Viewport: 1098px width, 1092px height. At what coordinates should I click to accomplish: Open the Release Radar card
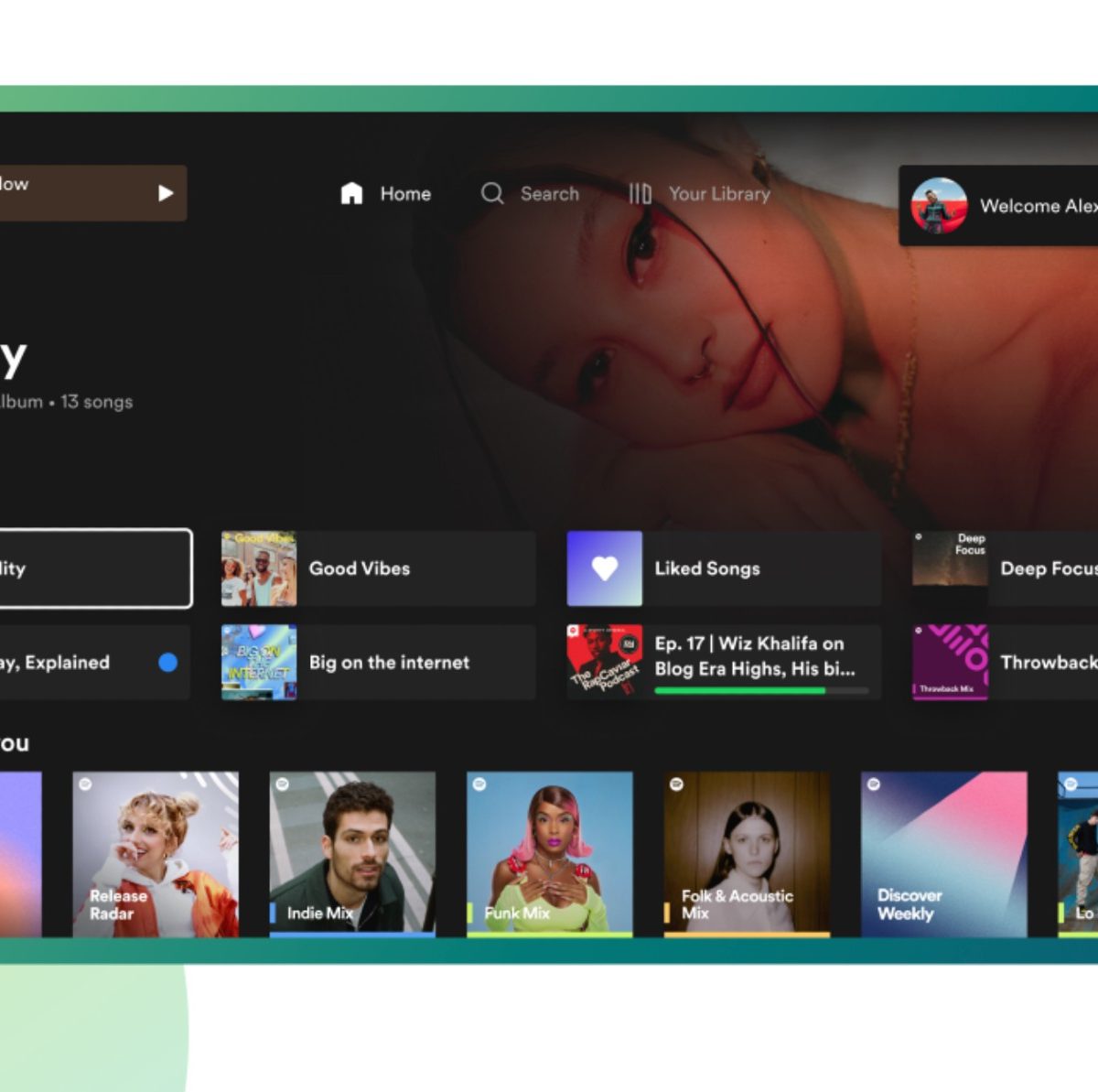point(156,853)
